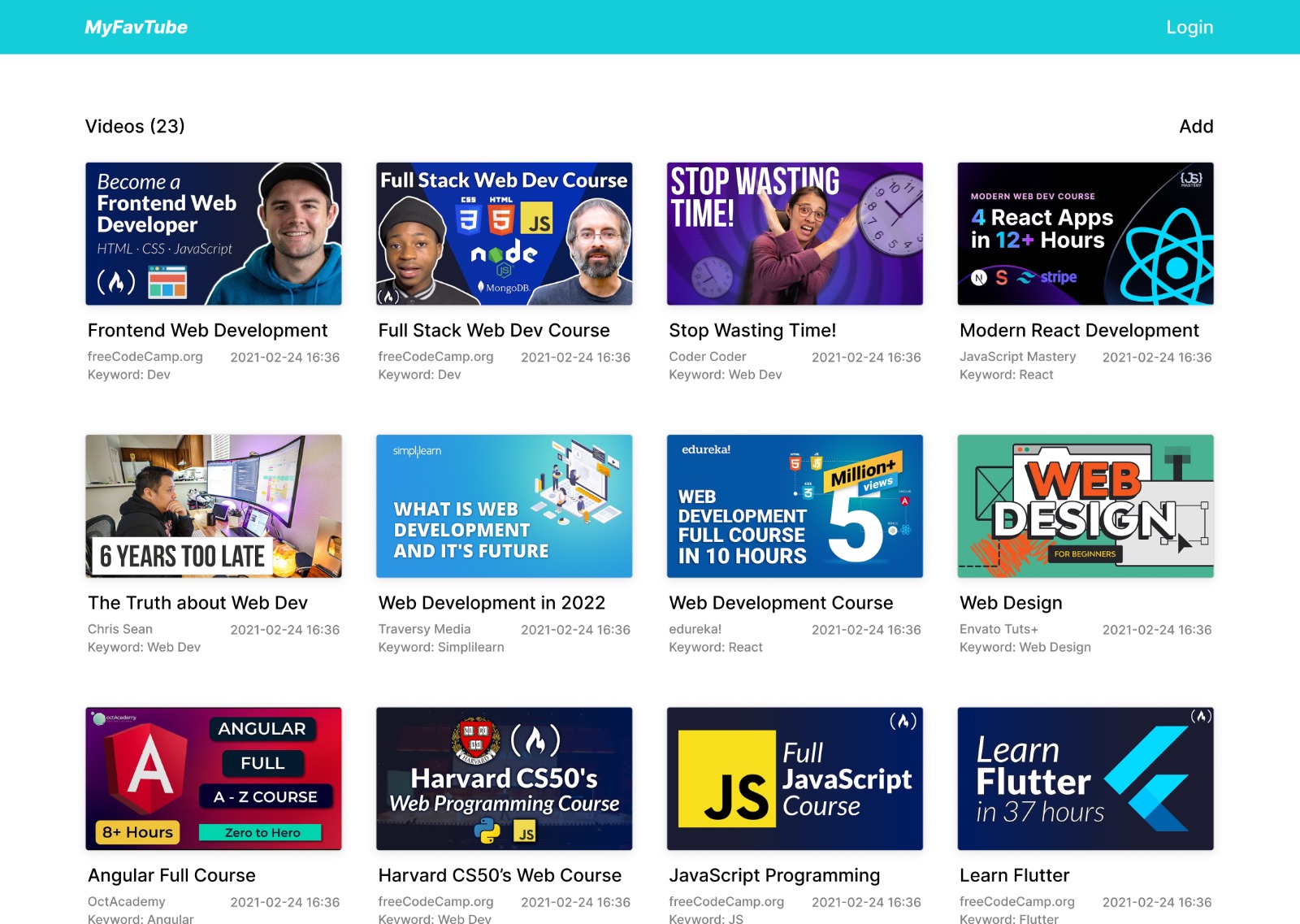This screenshot has width=1300, height=924.
Task: Open the Angular A-Z Course thumbnail
Action: (x=214, y=779)
